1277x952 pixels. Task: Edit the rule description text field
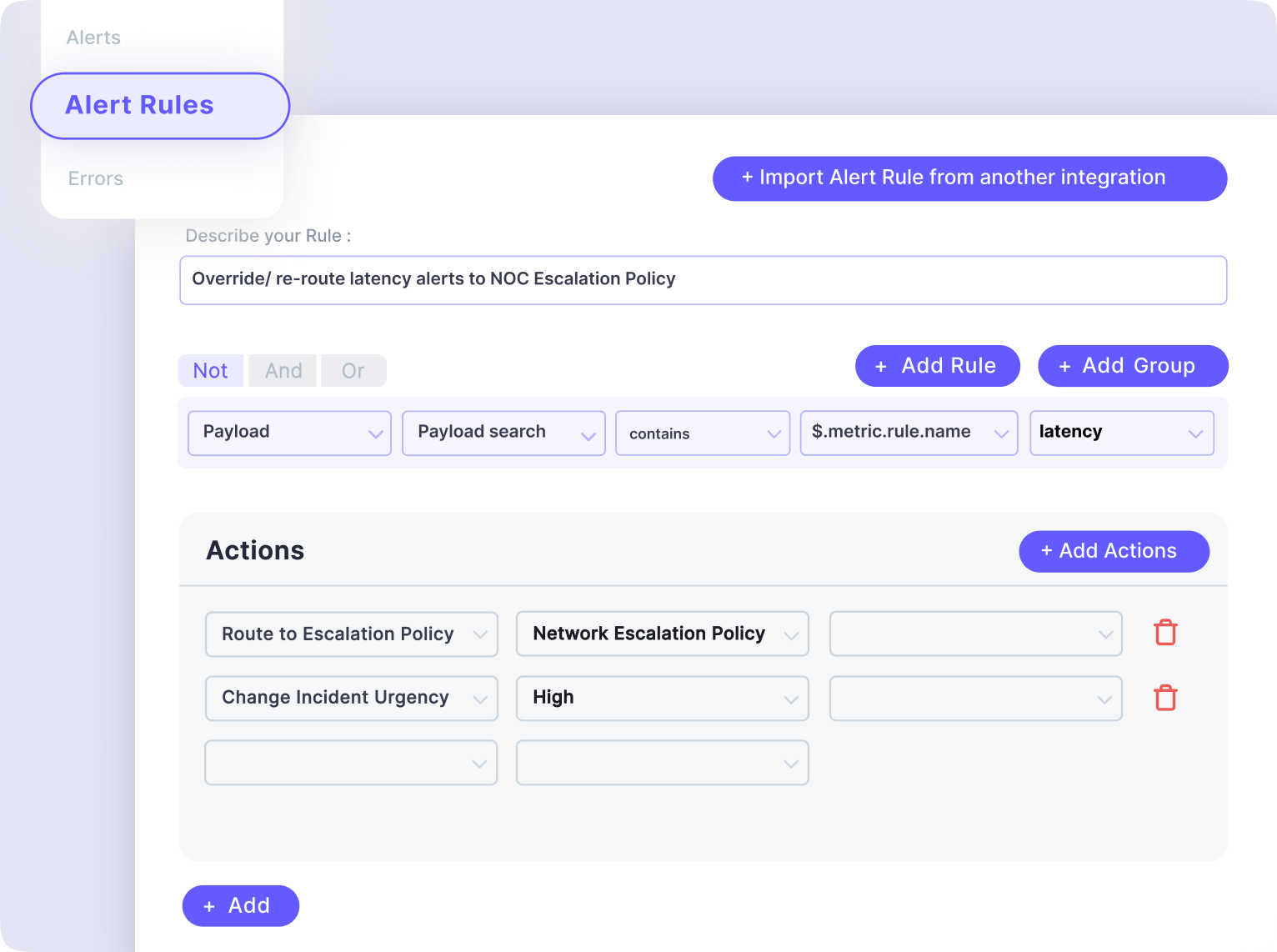[x=703, y=280]
